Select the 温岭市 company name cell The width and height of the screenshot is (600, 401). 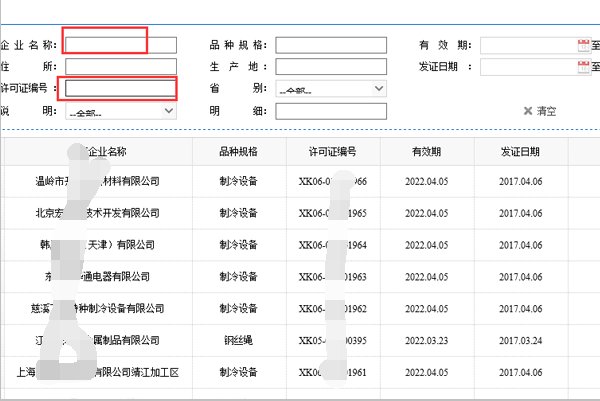tap(98, 181)
